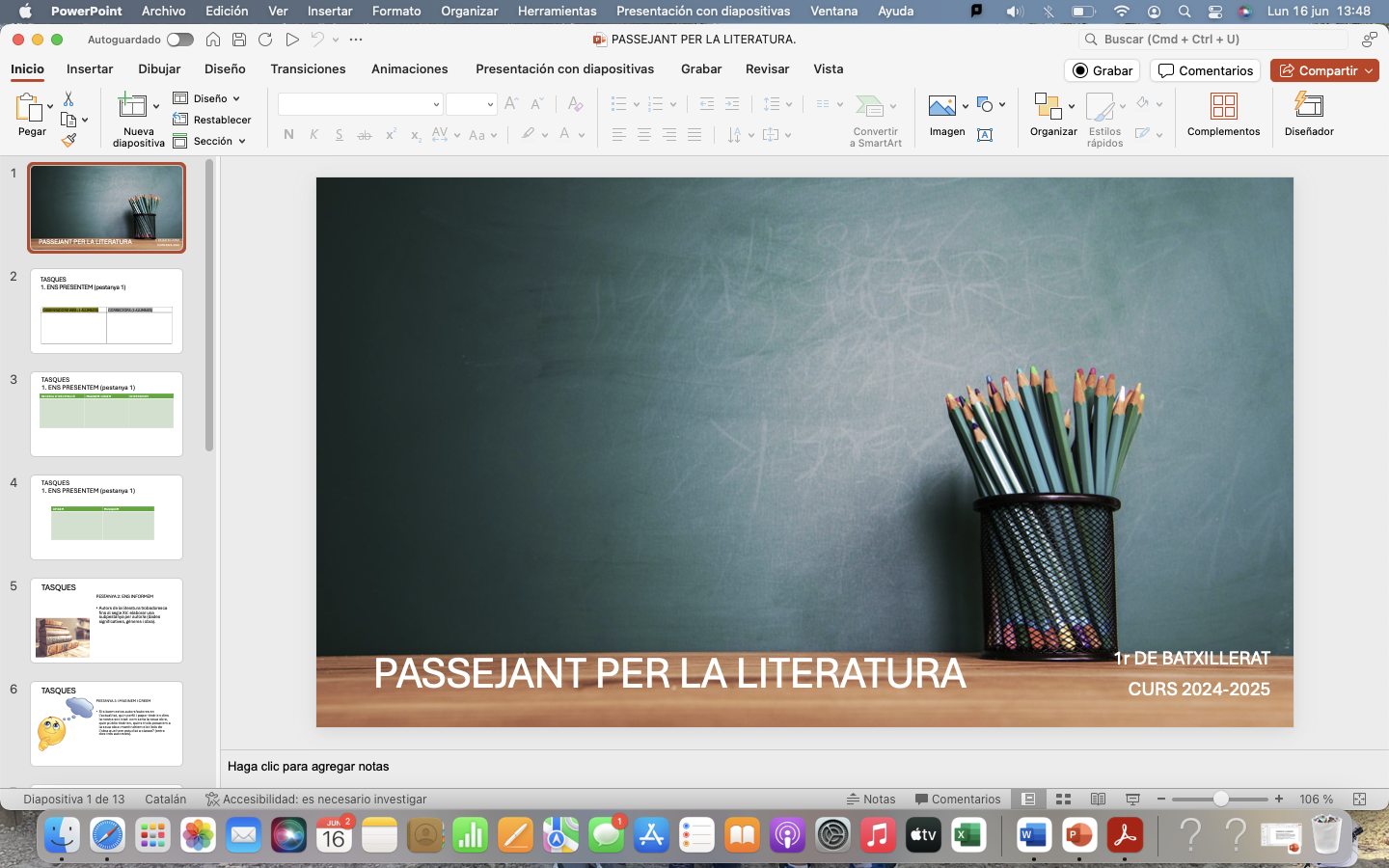The height and width of the screenshot is (868, 1389).
Task: Click the Nueva diapositiva icon
Action: pos(132,106)
